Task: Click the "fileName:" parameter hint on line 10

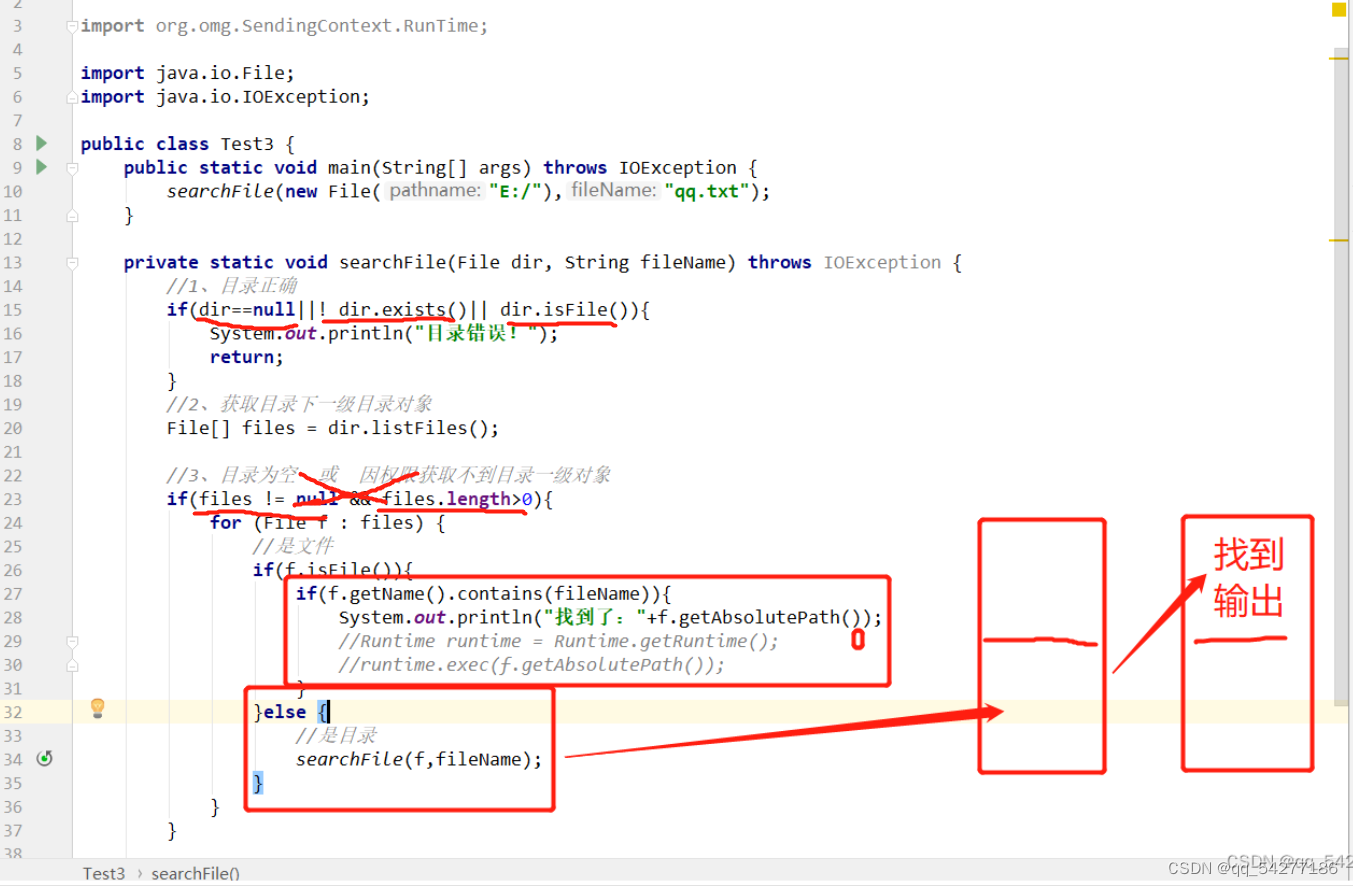Action: point(614,191)
